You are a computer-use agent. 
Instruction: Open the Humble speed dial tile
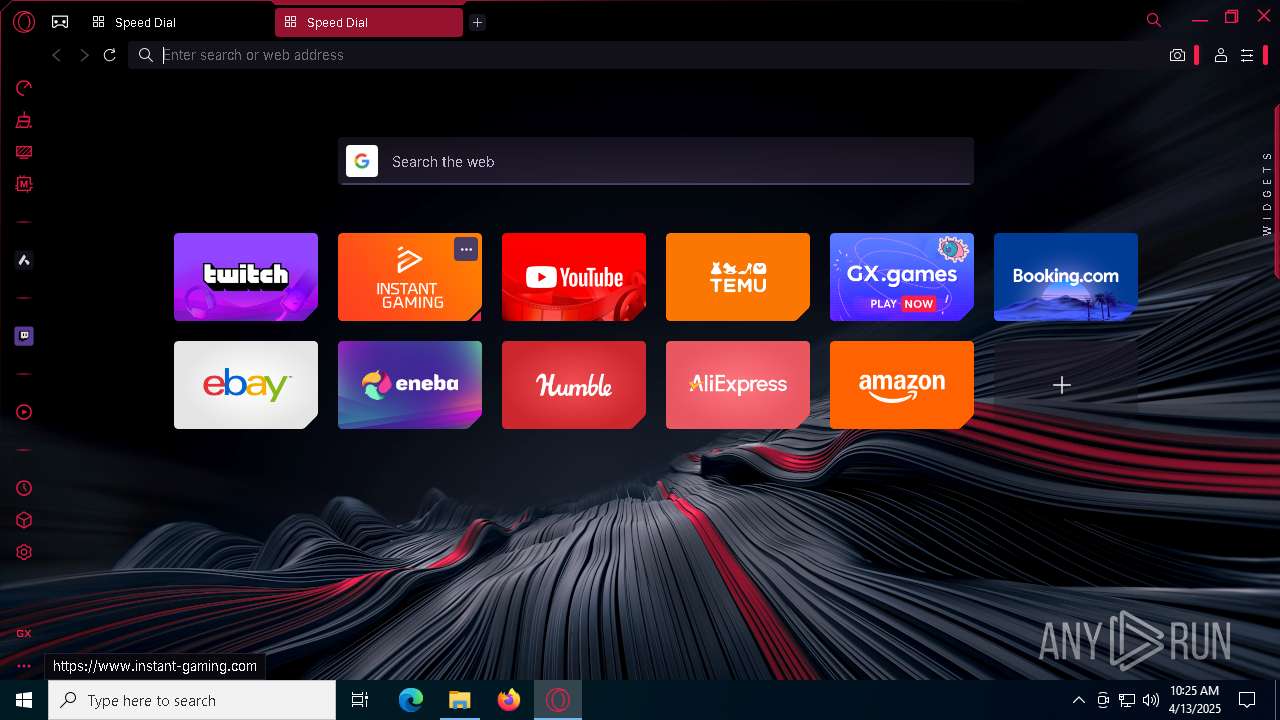(574, 385)
